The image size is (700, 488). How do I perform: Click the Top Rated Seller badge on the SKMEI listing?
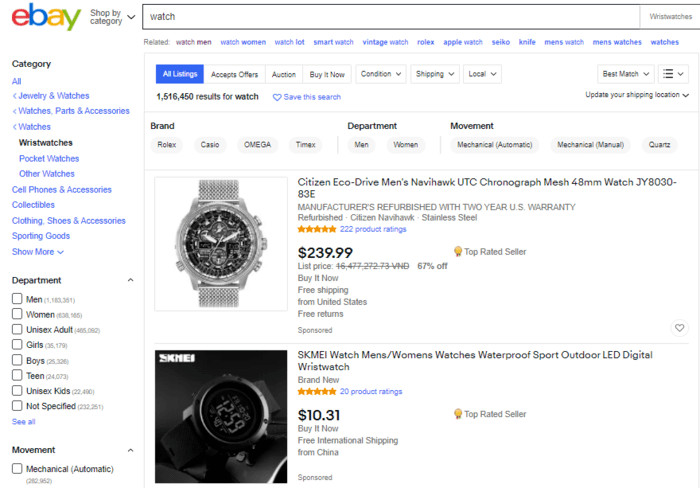[490, 414]
